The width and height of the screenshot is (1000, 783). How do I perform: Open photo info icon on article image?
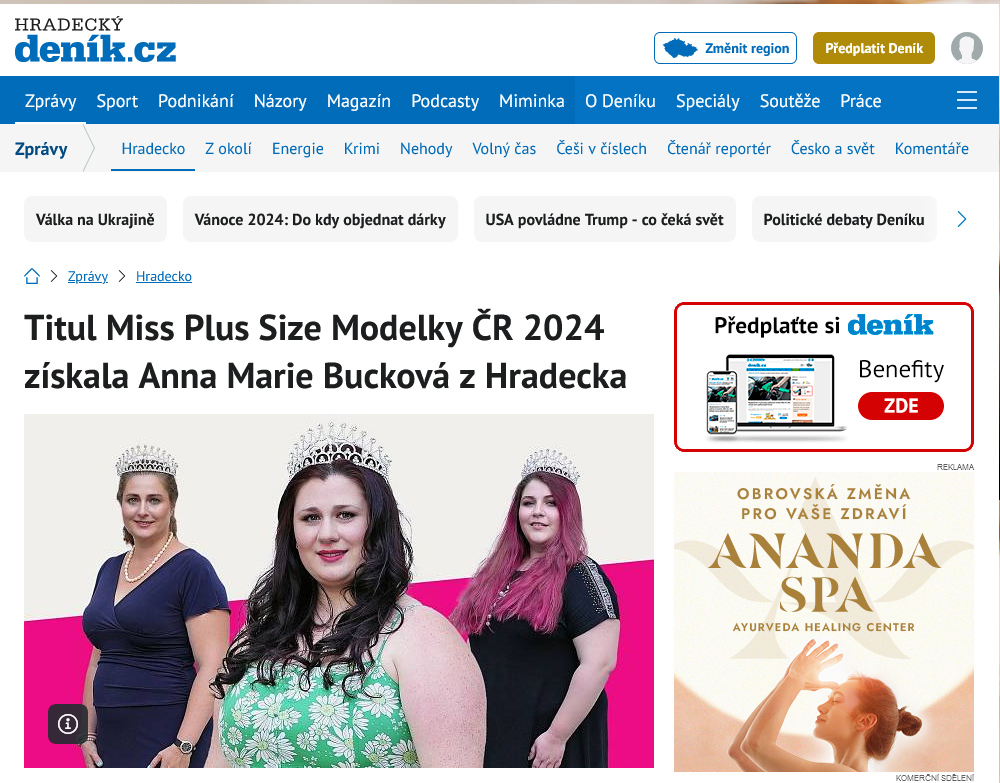pos(68,724)
